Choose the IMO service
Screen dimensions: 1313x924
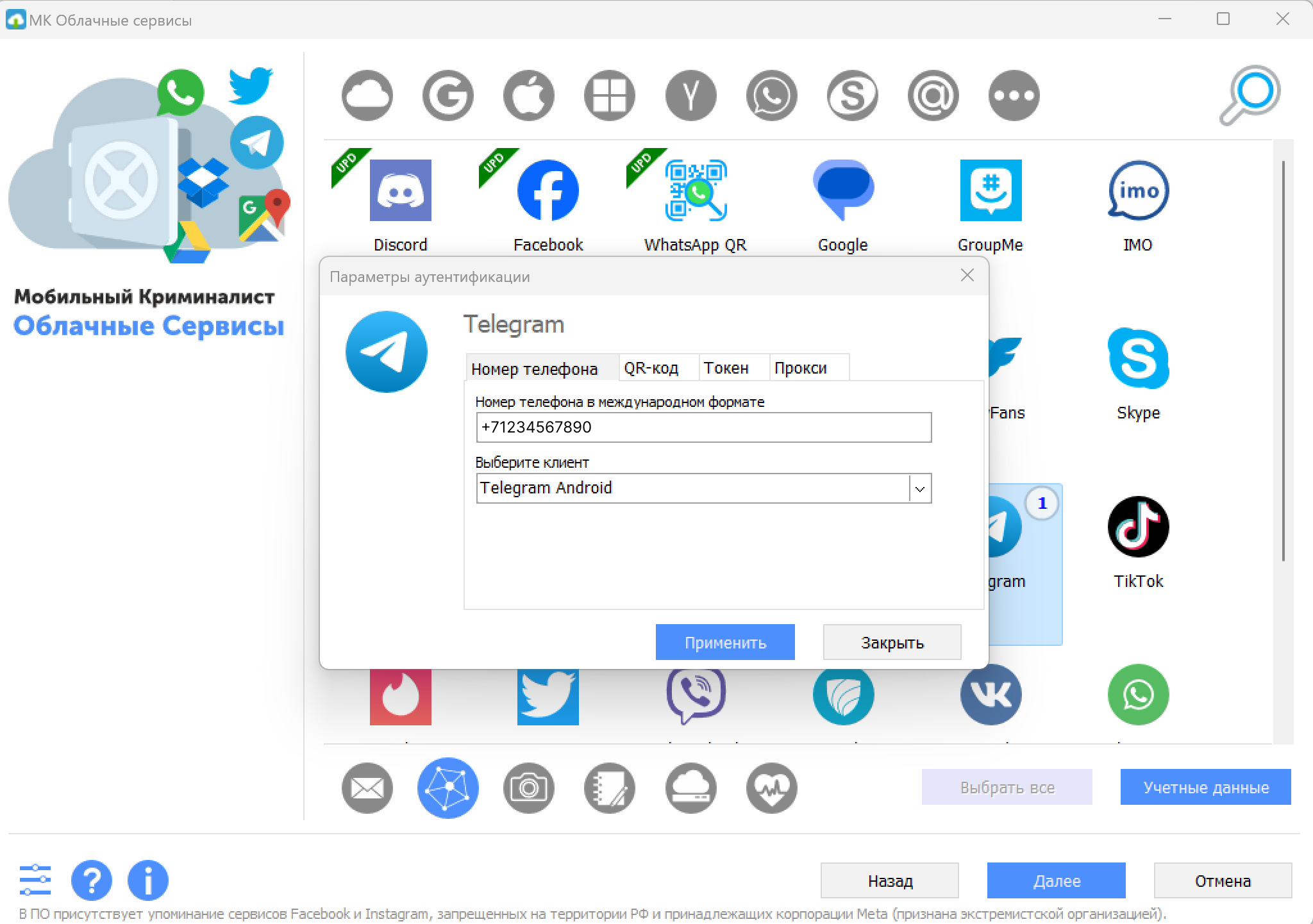click(1138, 205)
